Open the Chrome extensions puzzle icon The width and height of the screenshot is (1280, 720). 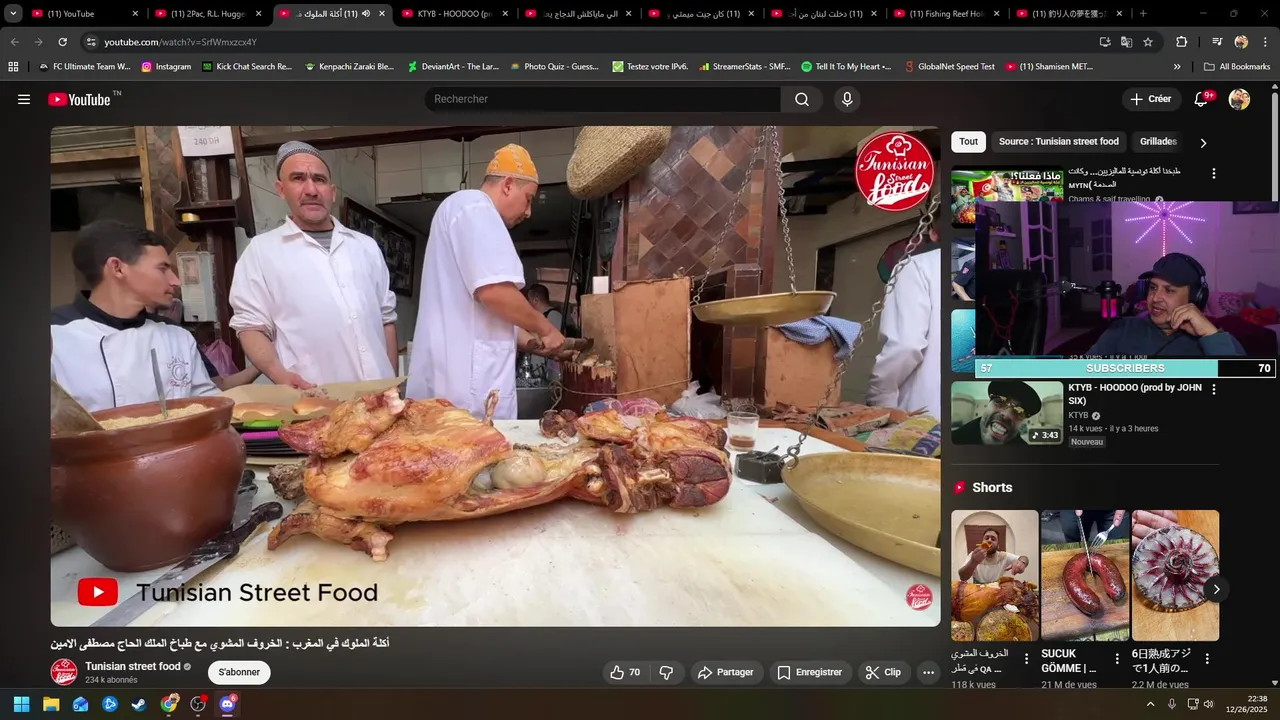coord(1182,42)
